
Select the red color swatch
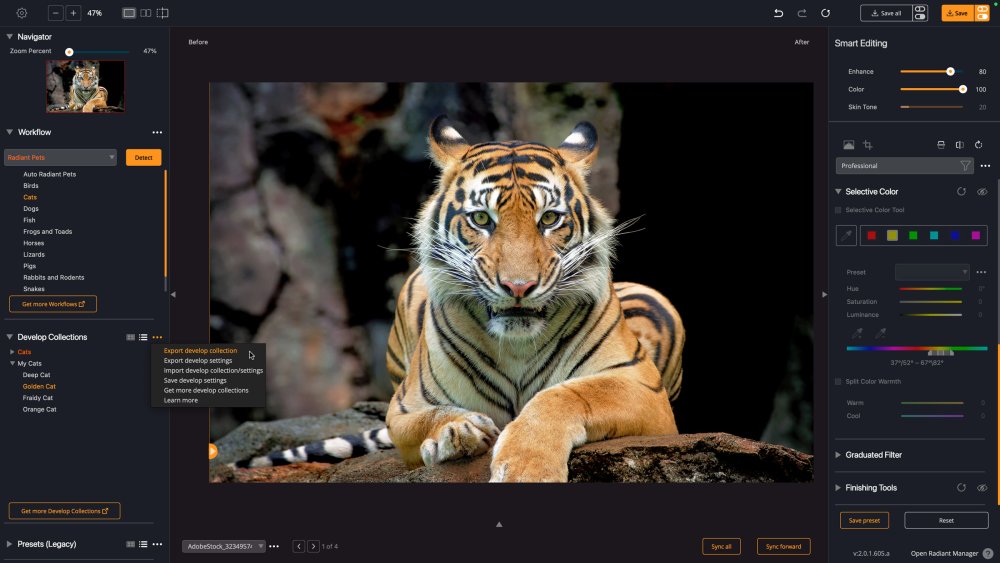coord(871,235)
